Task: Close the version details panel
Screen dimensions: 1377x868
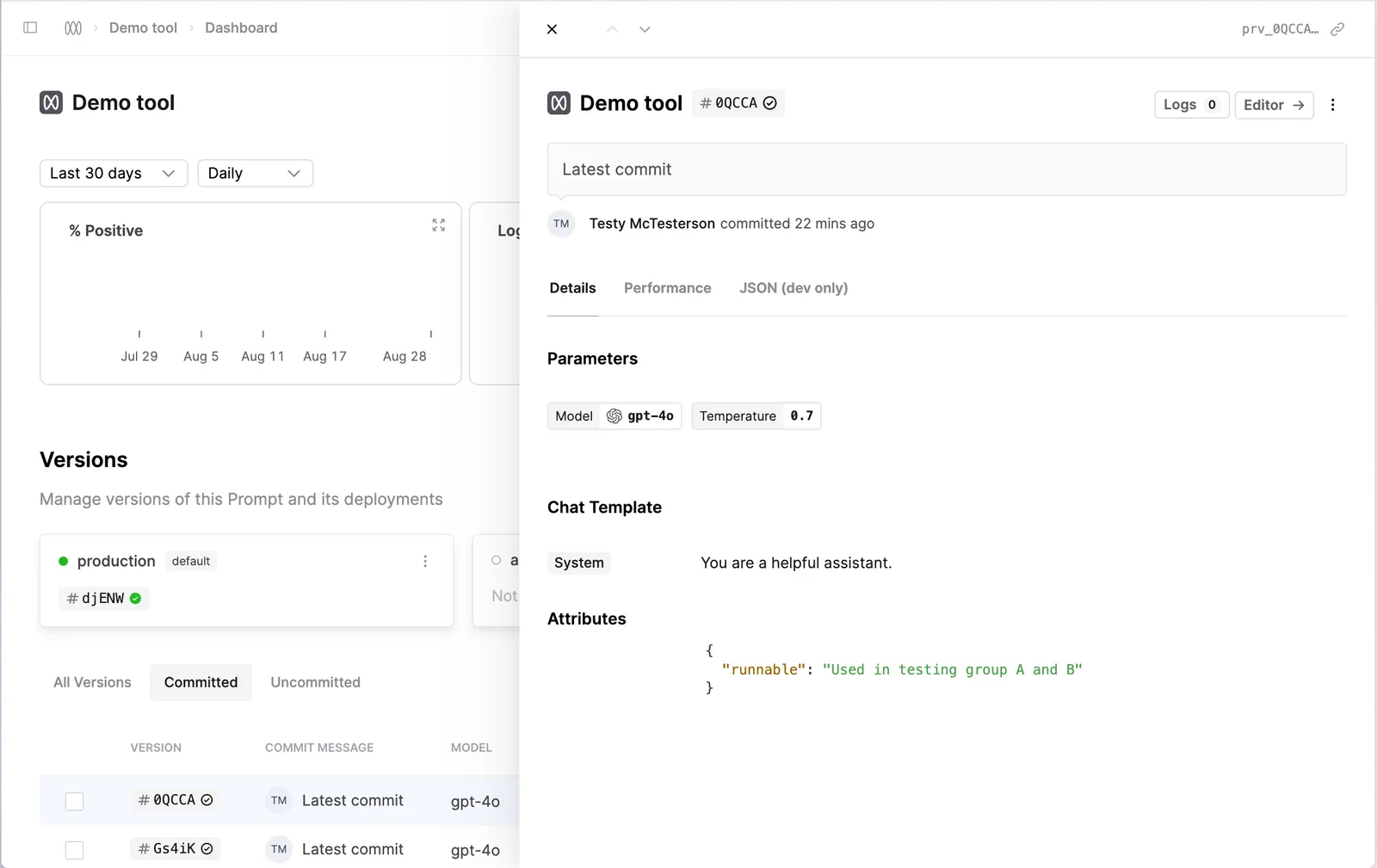Action: 553,29
